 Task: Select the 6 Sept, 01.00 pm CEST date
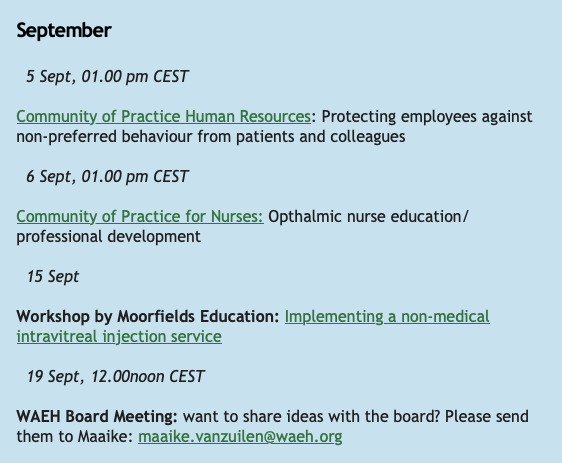tap(107, 176)
